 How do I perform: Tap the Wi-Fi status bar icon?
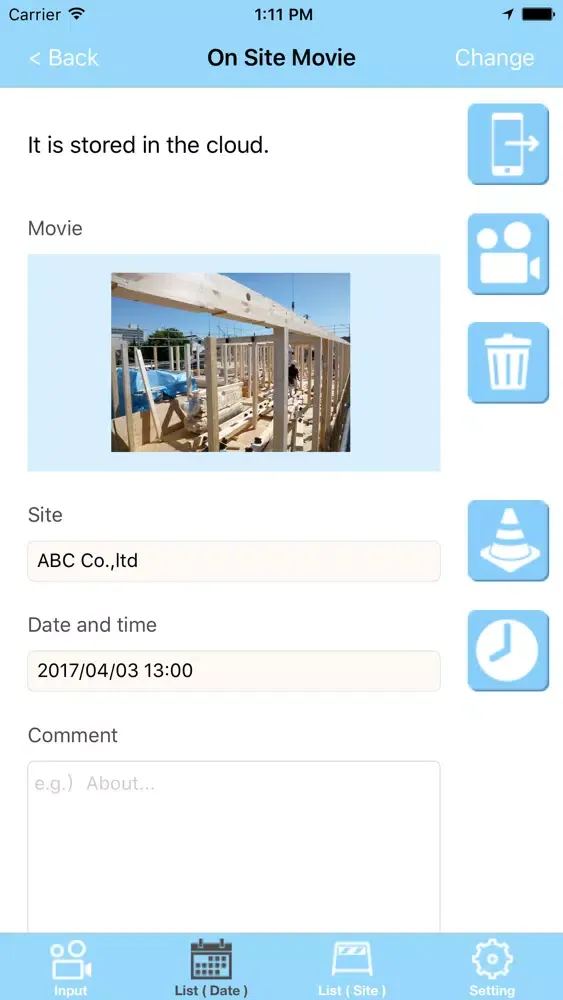[77, 14]
